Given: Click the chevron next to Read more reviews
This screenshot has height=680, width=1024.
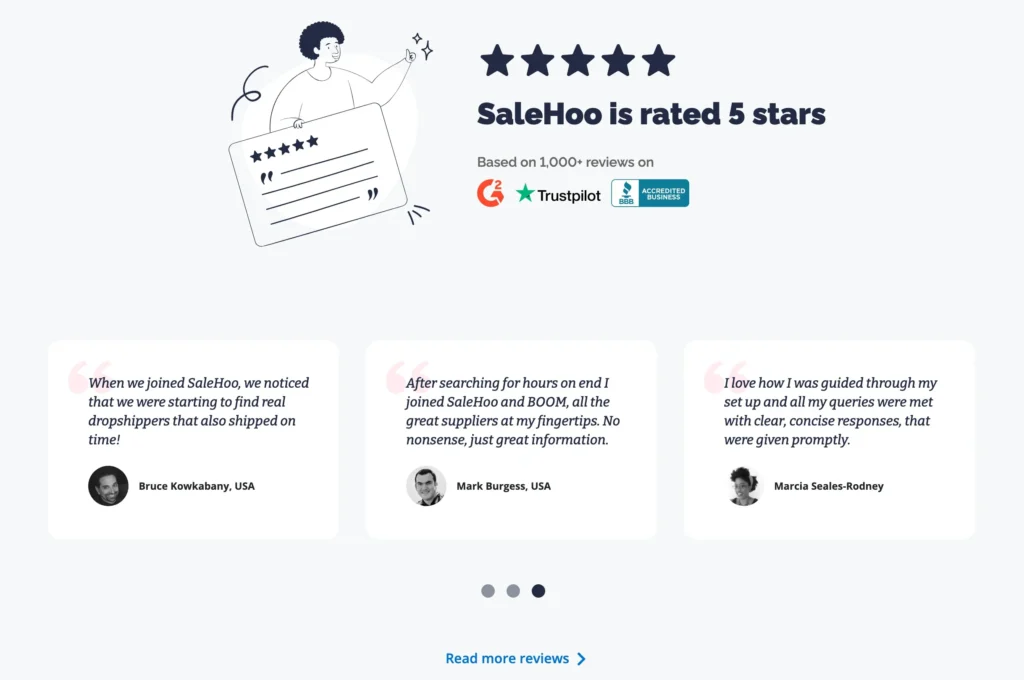Looking at the screenshot, I should click(x=582, y=659).
